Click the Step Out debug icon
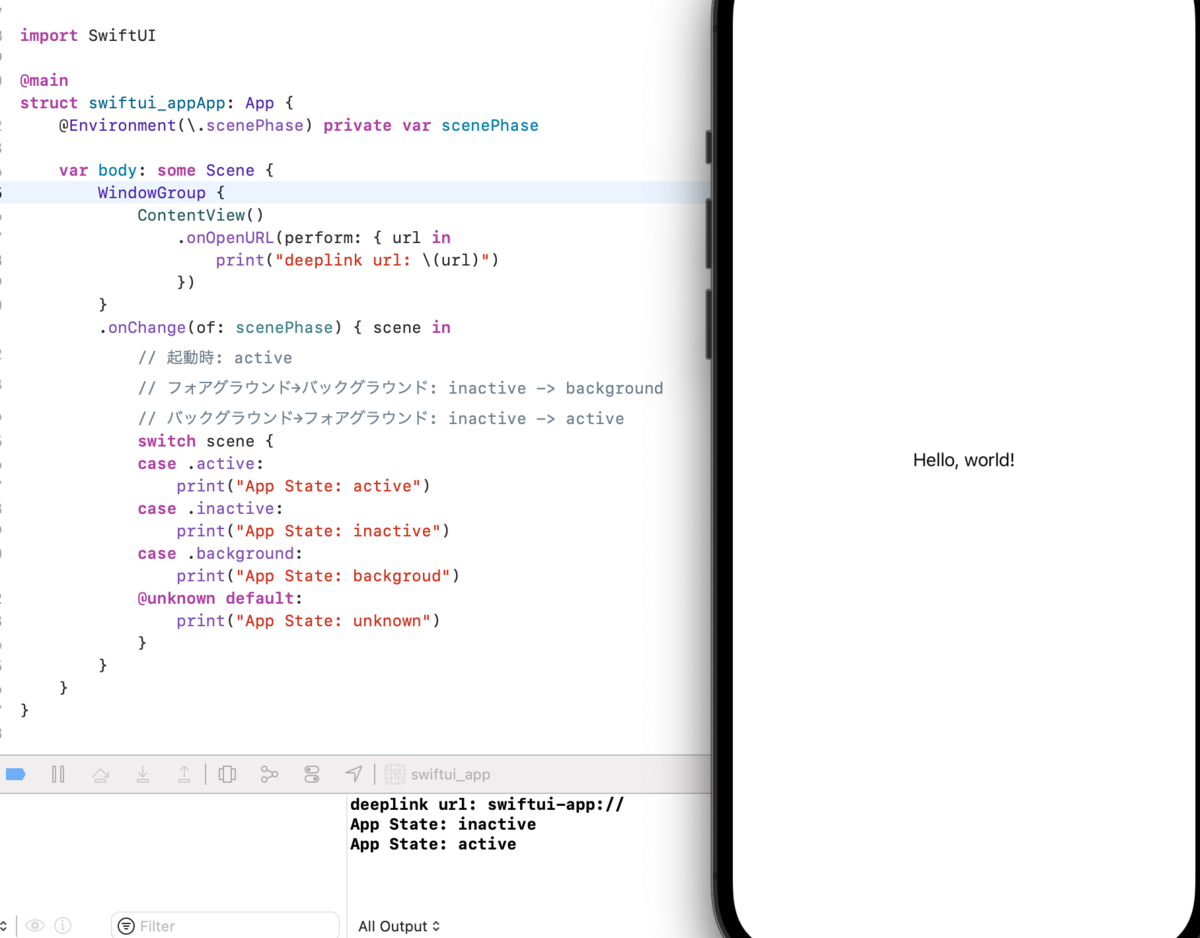Screen dimensions: 1200x938 [x=184, y=774]
